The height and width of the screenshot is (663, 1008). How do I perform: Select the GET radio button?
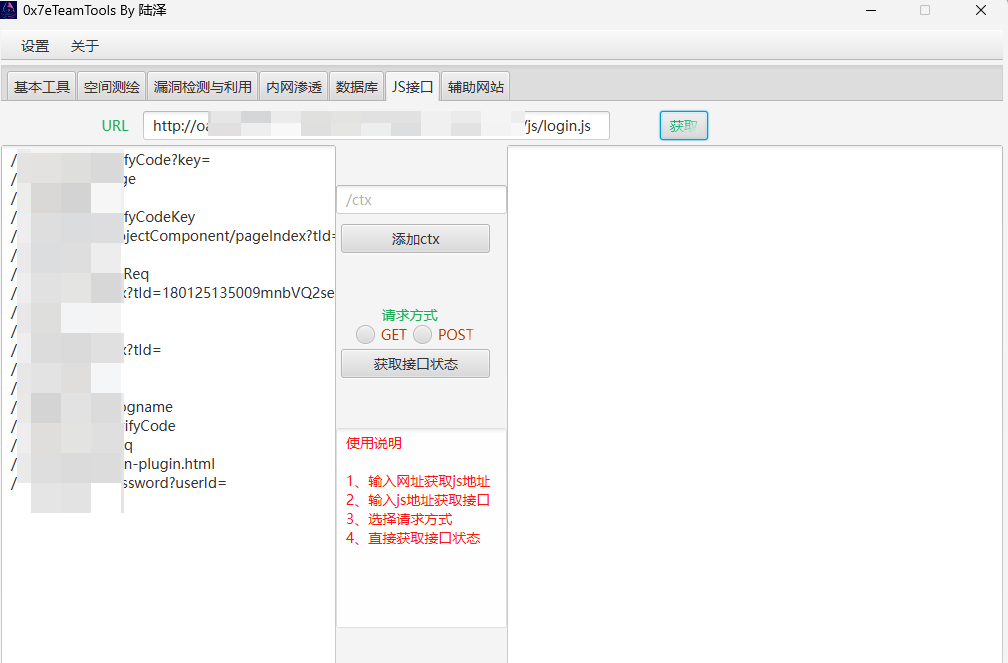[x=366, y=335]
